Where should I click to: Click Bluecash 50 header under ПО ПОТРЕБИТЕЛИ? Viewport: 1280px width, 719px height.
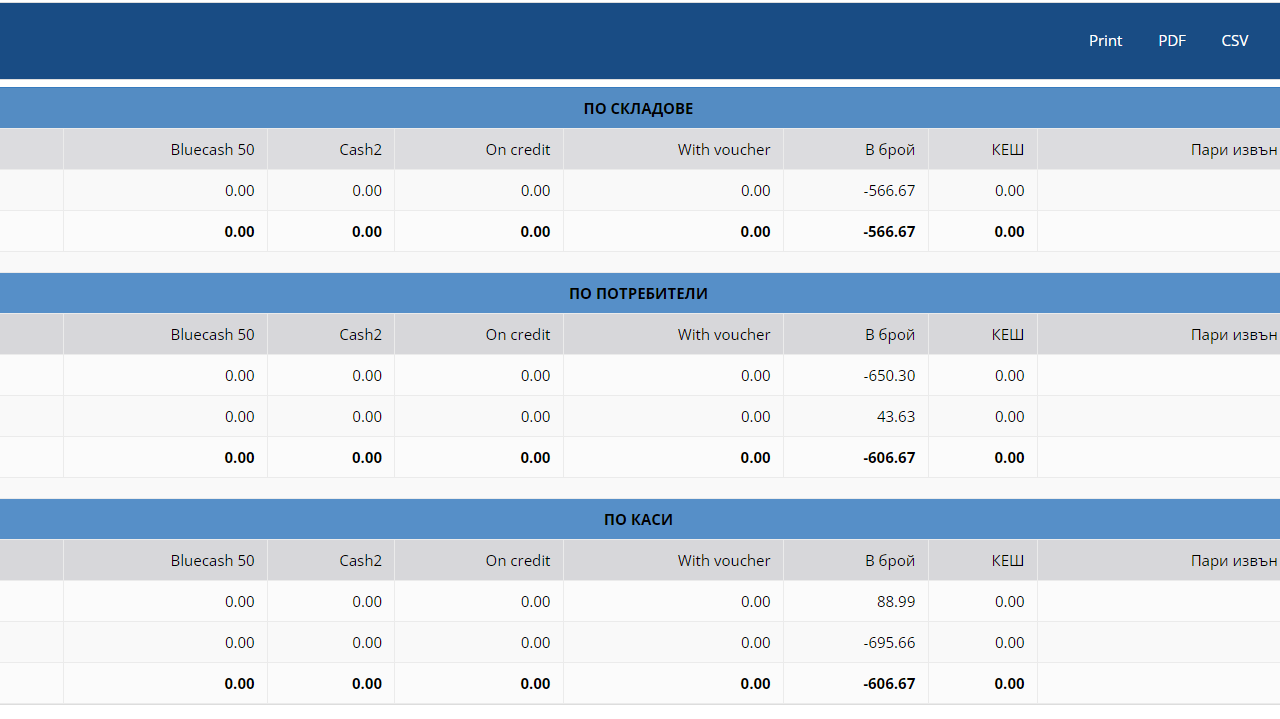click(x=212, y=335)
